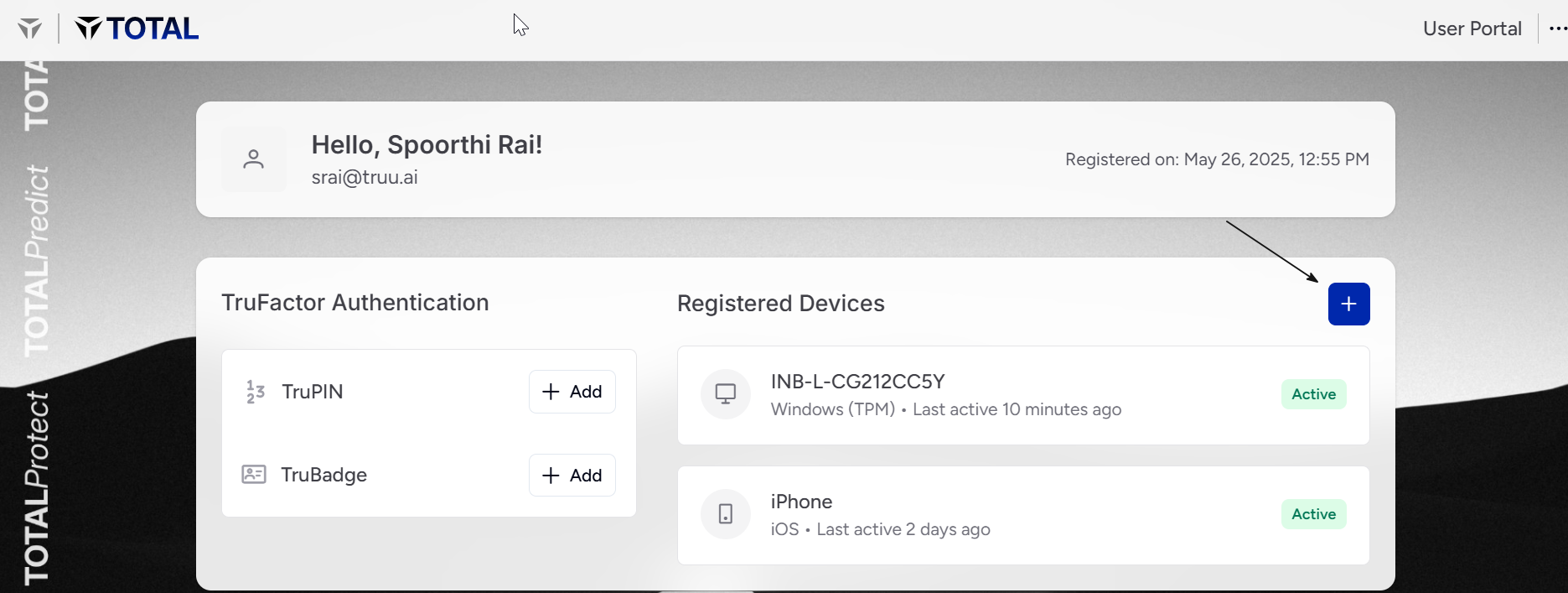The height and width of the screenshot is (593, 1568).
Task: Click the small gray logo icon in the header
Action: (x=29, y=29)
